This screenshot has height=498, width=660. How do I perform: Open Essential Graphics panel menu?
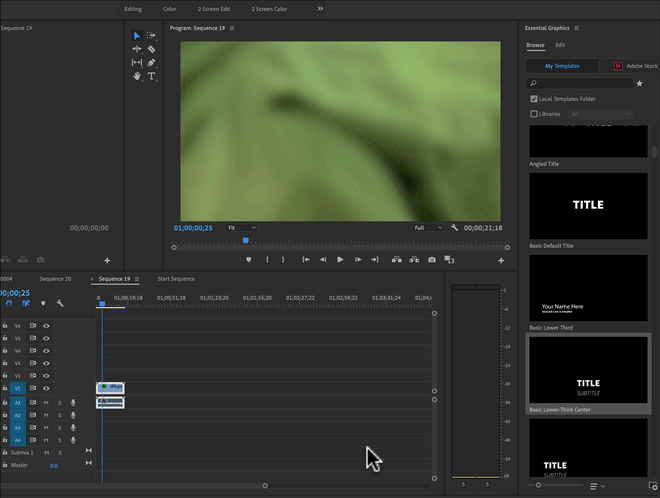coord(576,28)
